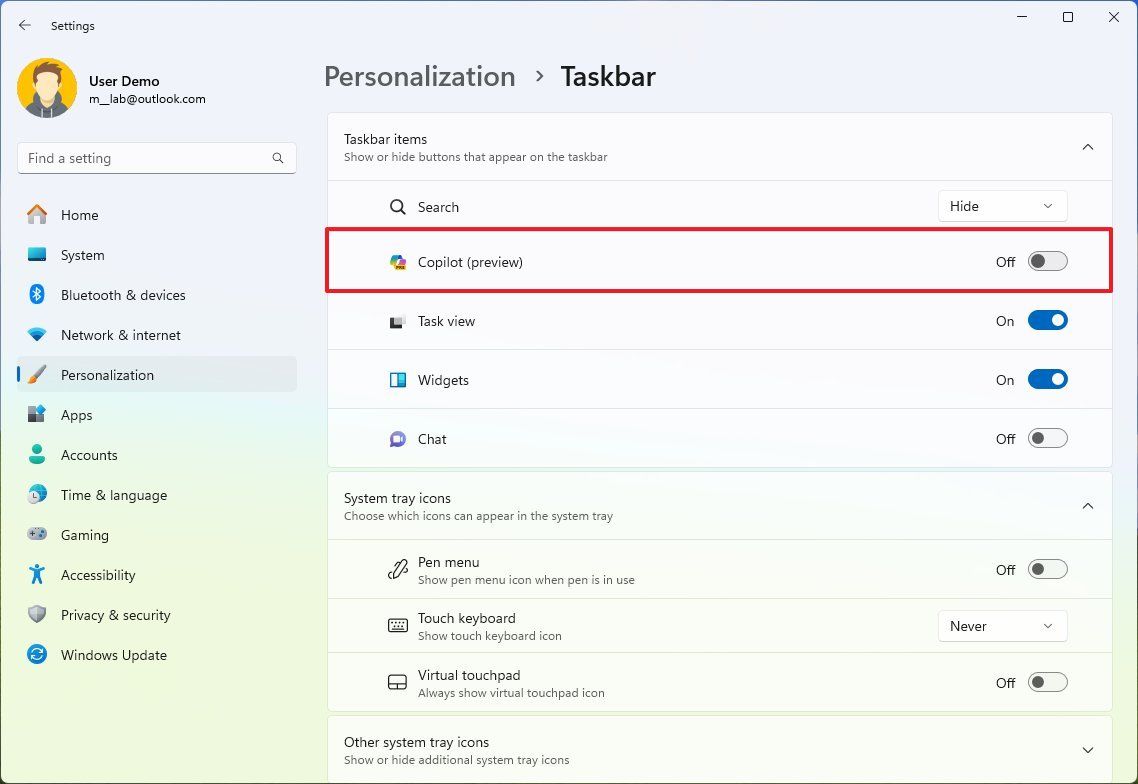Viewport: 1138px width, 784px height.
Task: Open the Touch keyboard Never dropdown
Action: click(x=1002, y=625)
